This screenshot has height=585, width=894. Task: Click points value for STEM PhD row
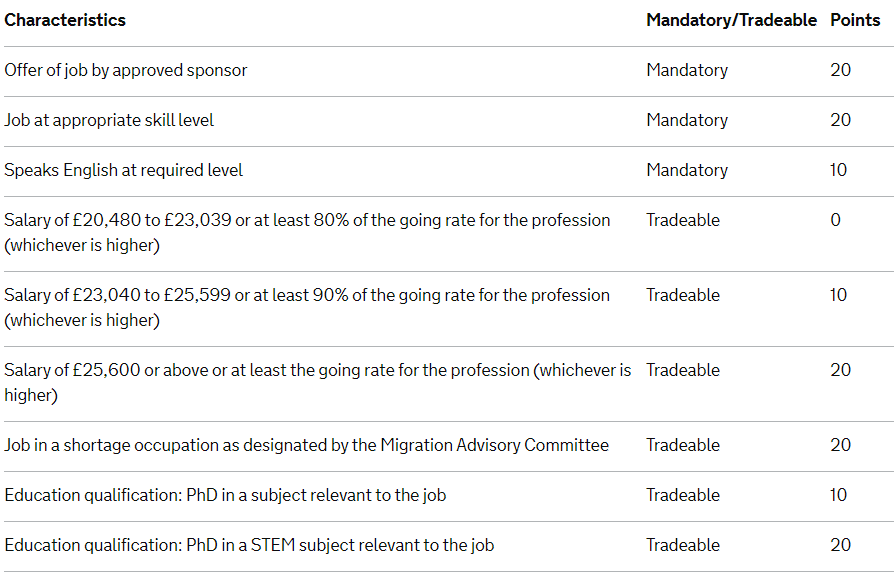[x=840, y=545]
